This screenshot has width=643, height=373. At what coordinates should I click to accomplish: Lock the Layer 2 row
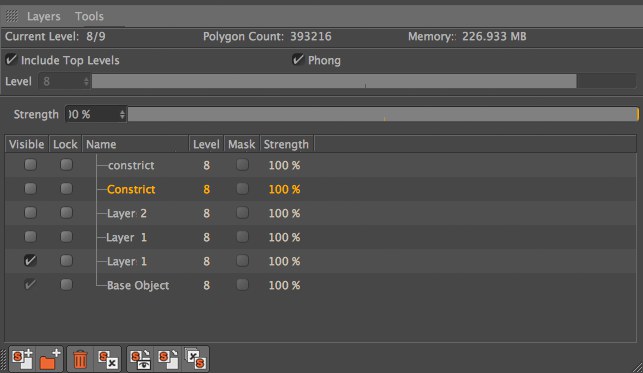(x=66, y=212)
